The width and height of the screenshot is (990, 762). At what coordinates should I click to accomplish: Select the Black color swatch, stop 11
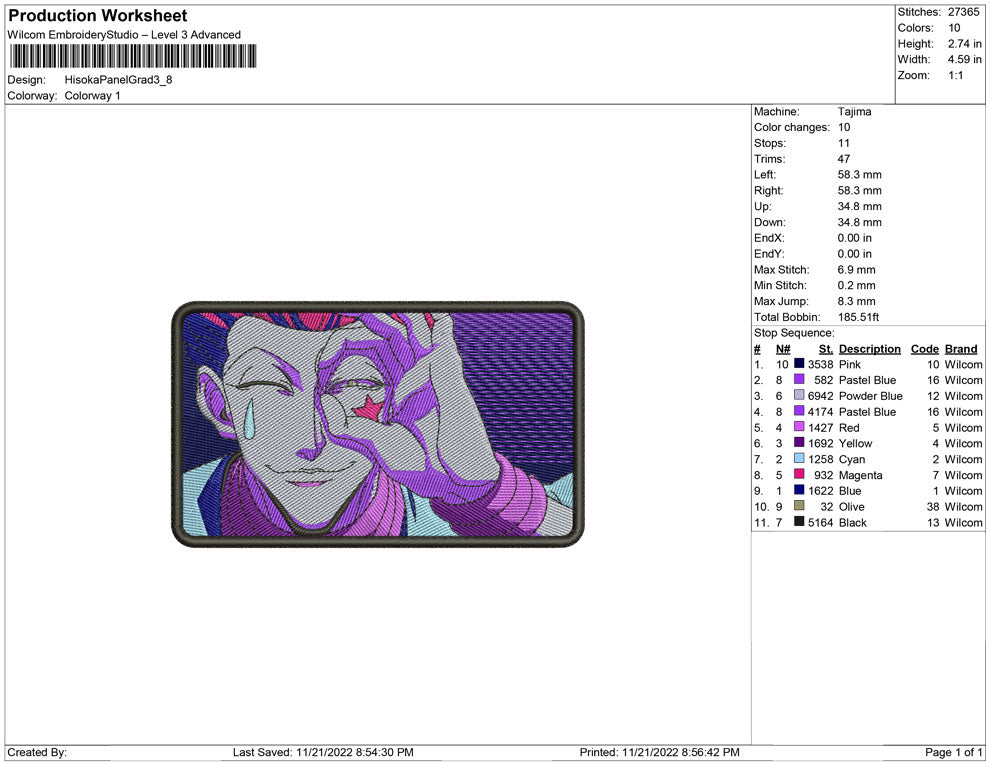tap(799, 521)
